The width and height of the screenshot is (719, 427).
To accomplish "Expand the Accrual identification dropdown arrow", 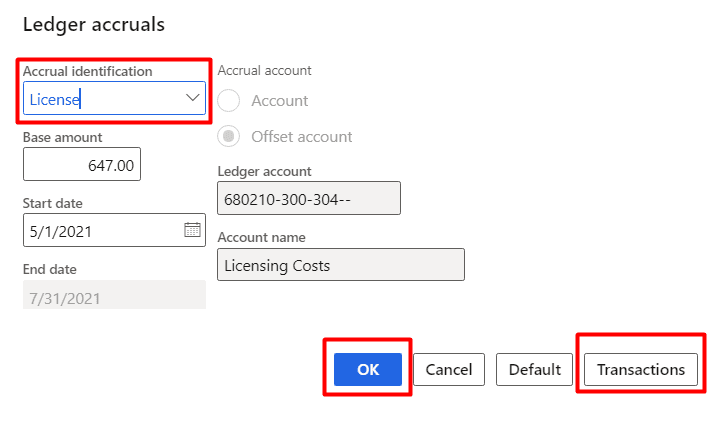I will point(192,98).
